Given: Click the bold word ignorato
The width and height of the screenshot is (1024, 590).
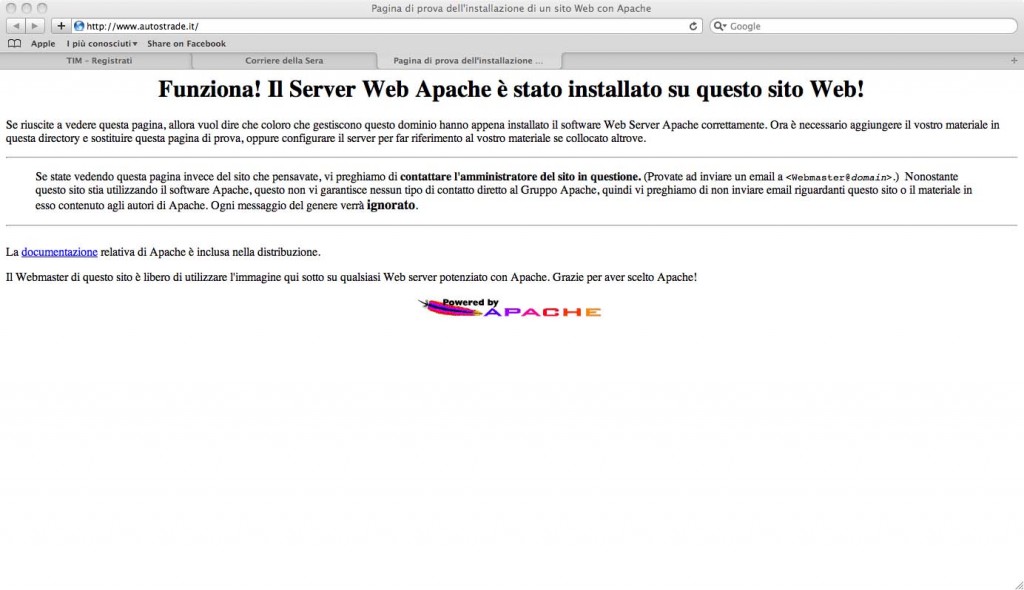Looking at the screenshot, I should 391,205.
